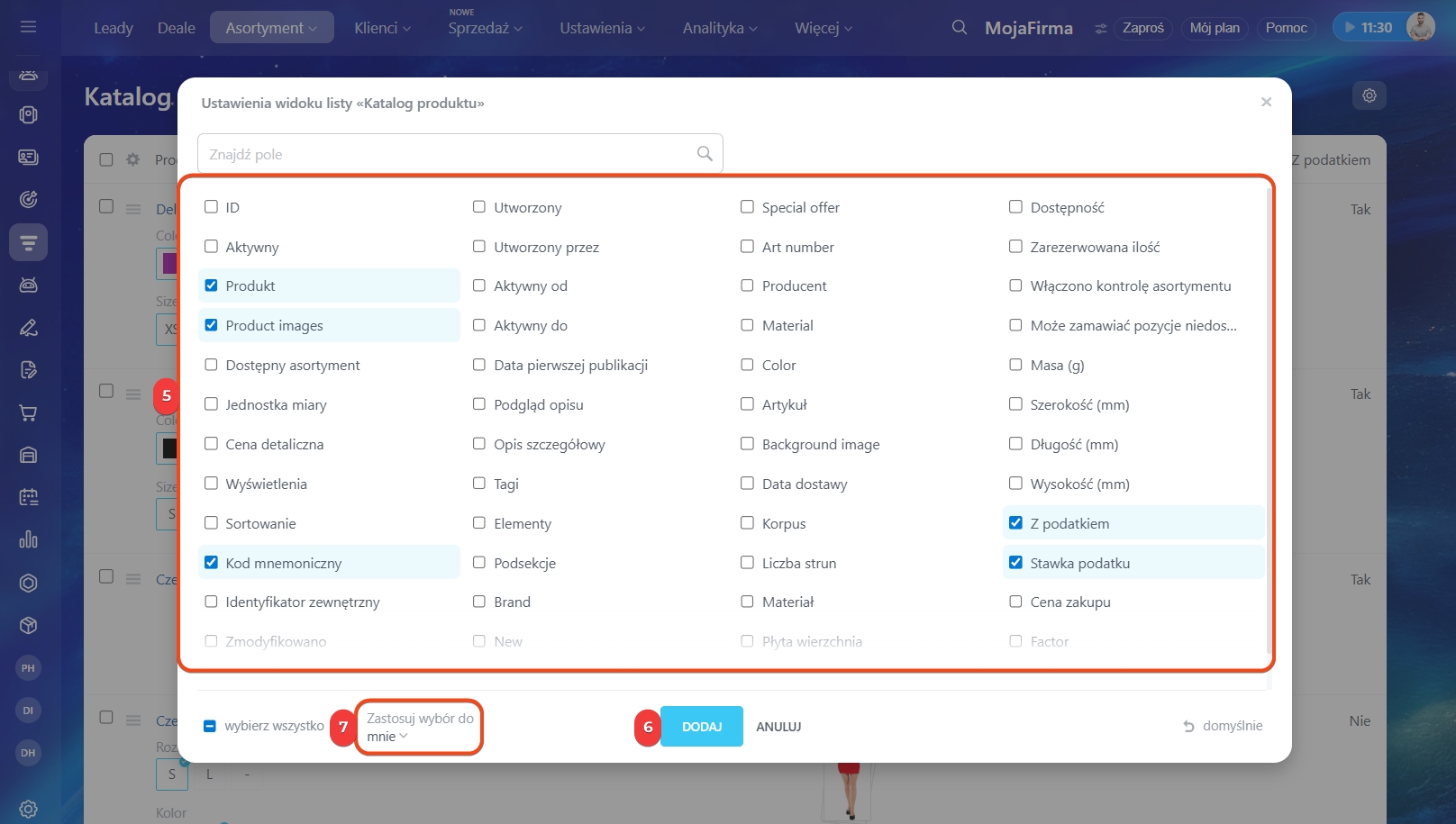Open the DI avatar shortcut
Screen dimensions: 1456x824
tap(28, 711)
